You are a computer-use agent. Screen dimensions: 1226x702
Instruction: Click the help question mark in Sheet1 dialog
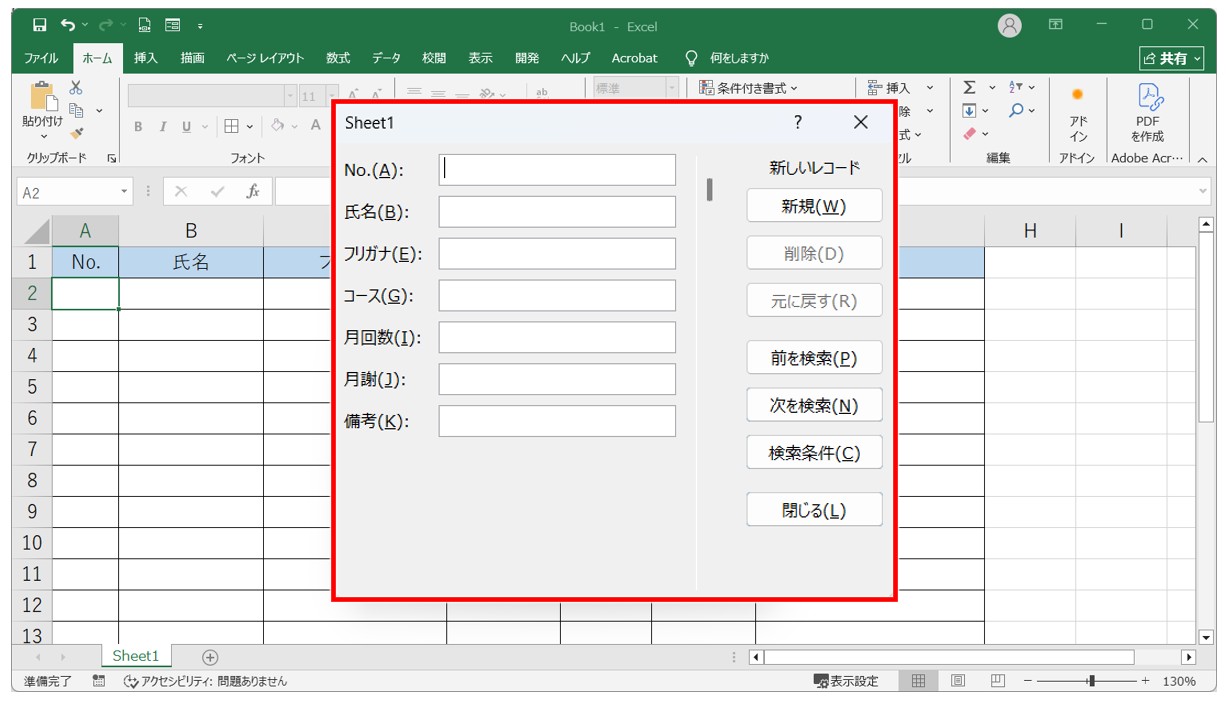pyautogui.click(x=798, y=122)
